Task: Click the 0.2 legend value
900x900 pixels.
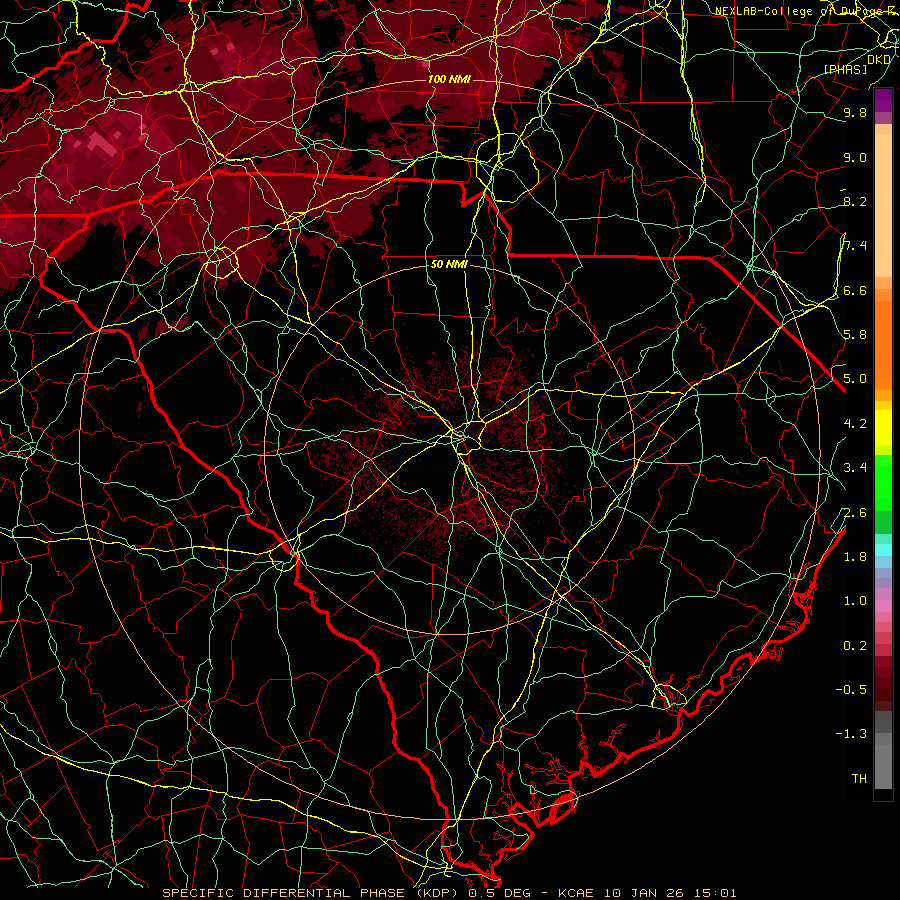Action: [x=855, y=646]
